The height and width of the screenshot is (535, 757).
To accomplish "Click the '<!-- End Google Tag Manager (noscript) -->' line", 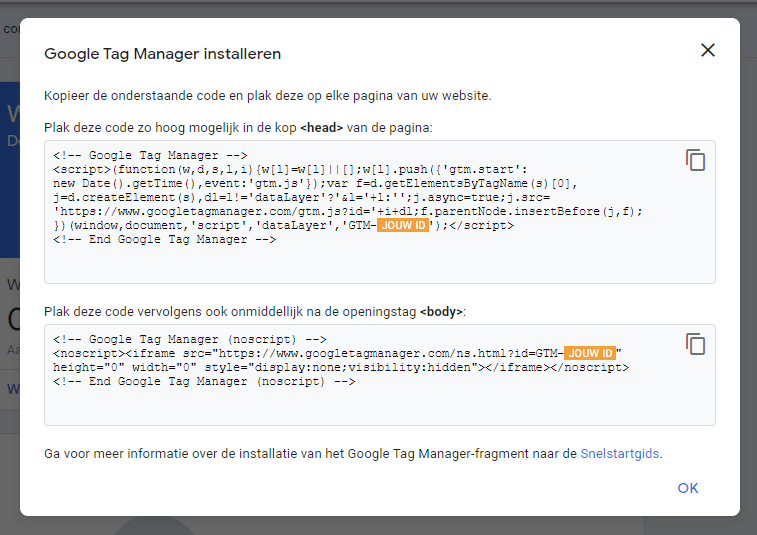I will [x=204, y=381].
